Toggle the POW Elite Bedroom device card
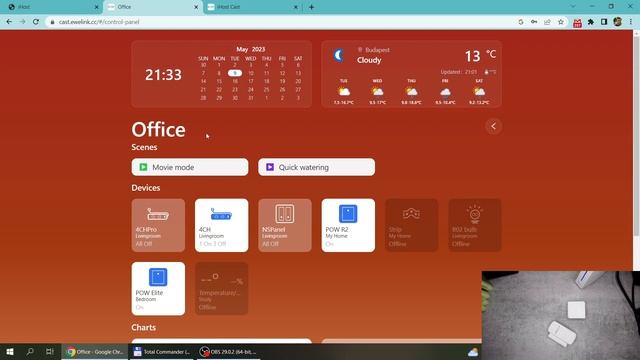The height and width of the screenshot is (360, 640). (x=158, y=289)
